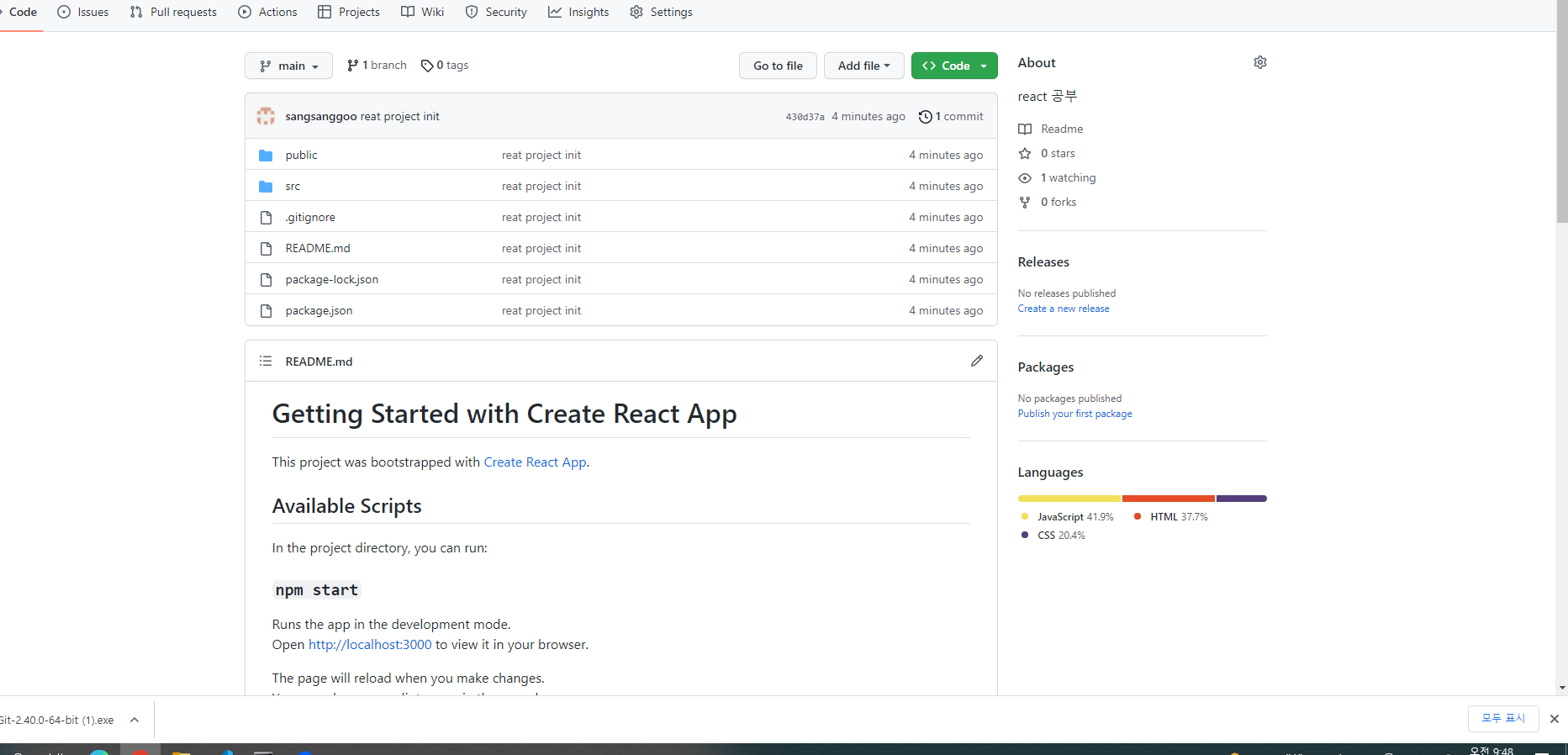This screenshot has width=1568, height=755.
Task: Switch to the Pull requests tab
Action: [x=174, y=12]
